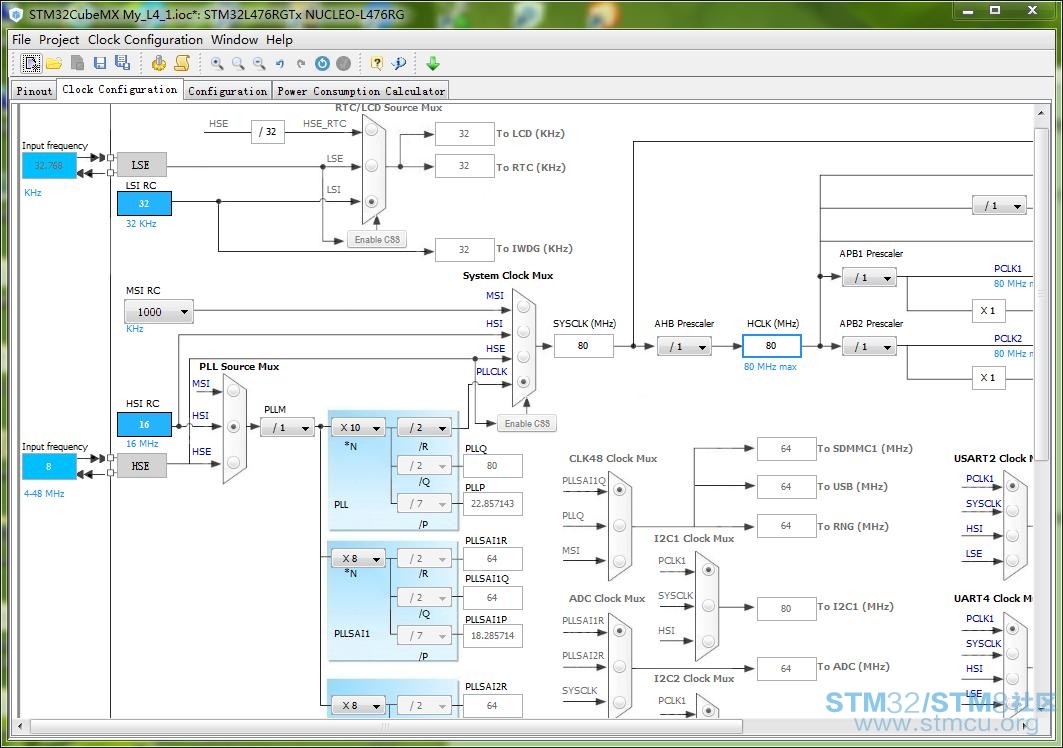
Task: Open the PLLM /1 divider dropdown
Action: (289, 427)
